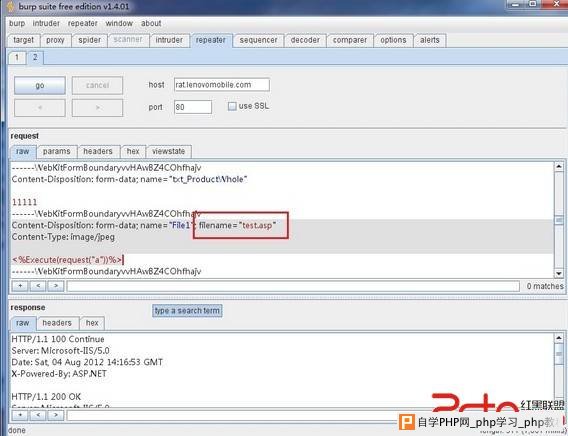The image size is (568, 436).
Task: Go to next request in history
Action: pyautogui.click(x=97, y=108)
